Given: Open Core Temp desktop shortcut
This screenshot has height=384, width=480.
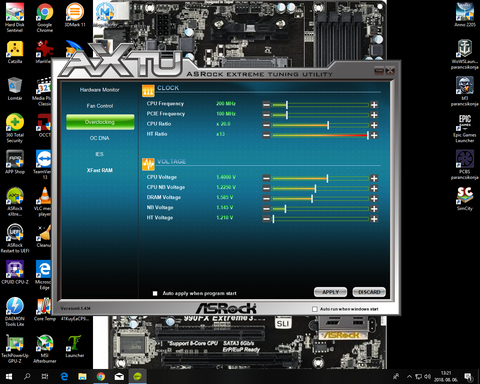Looking at the screenshot, I should point(45,309).
